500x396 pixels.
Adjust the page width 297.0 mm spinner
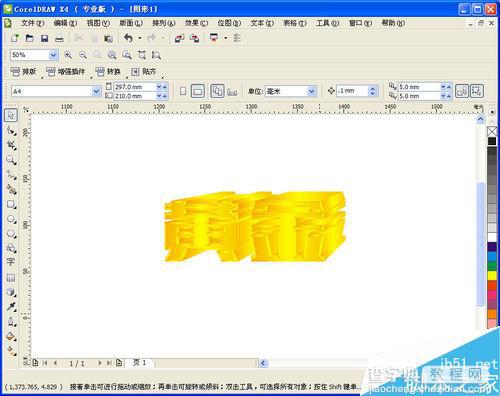[162, 87]
